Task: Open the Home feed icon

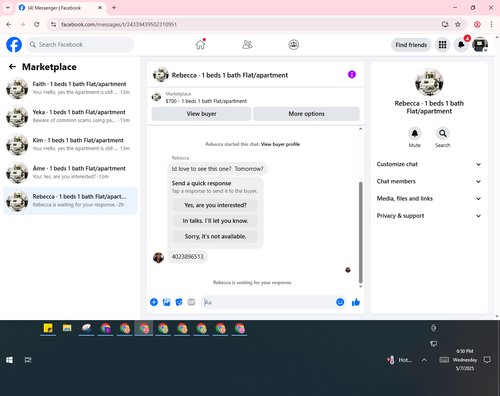Action: 200,44
